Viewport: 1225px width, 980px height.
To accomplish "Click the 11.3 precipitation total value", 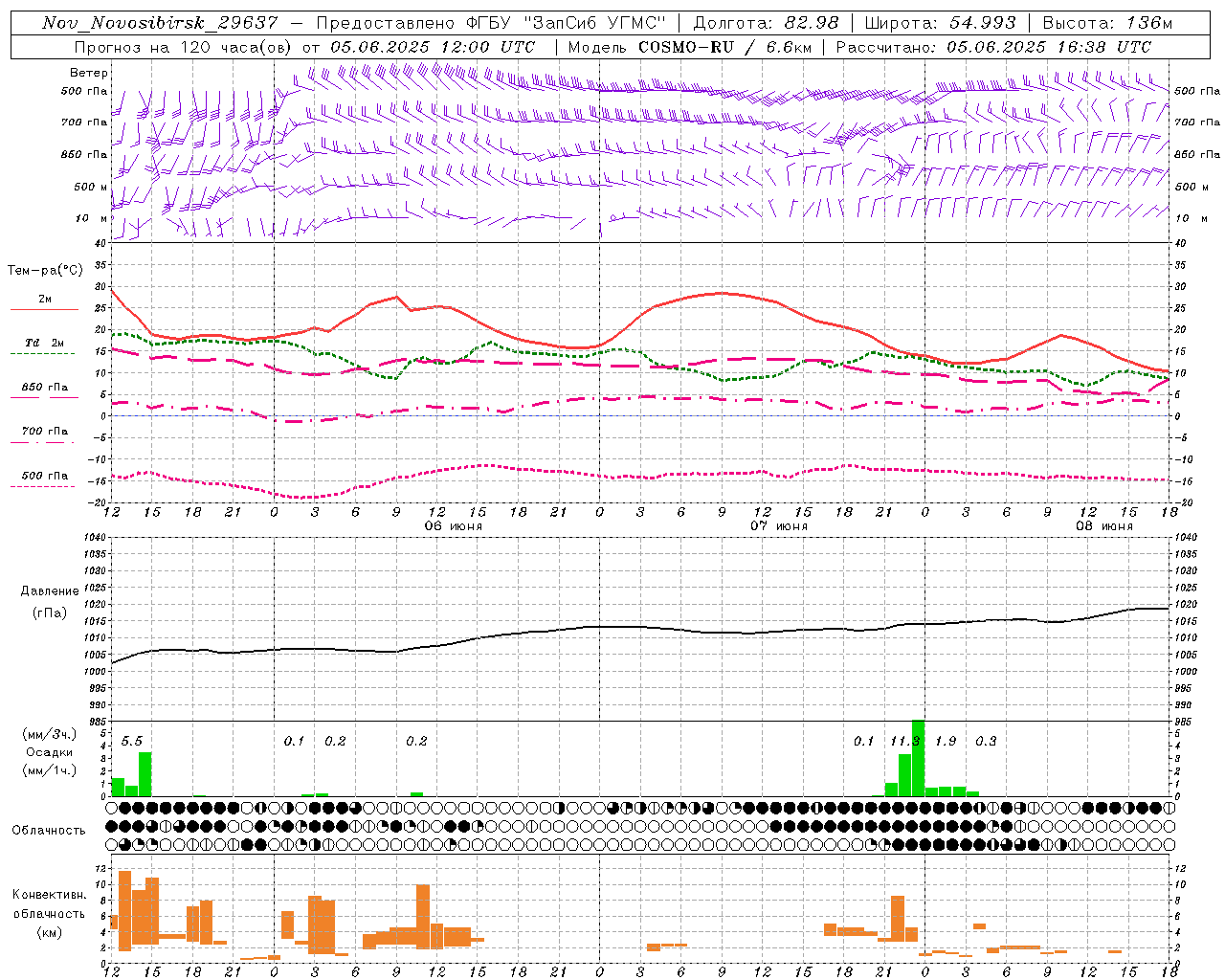I will [x=905, y=741].
